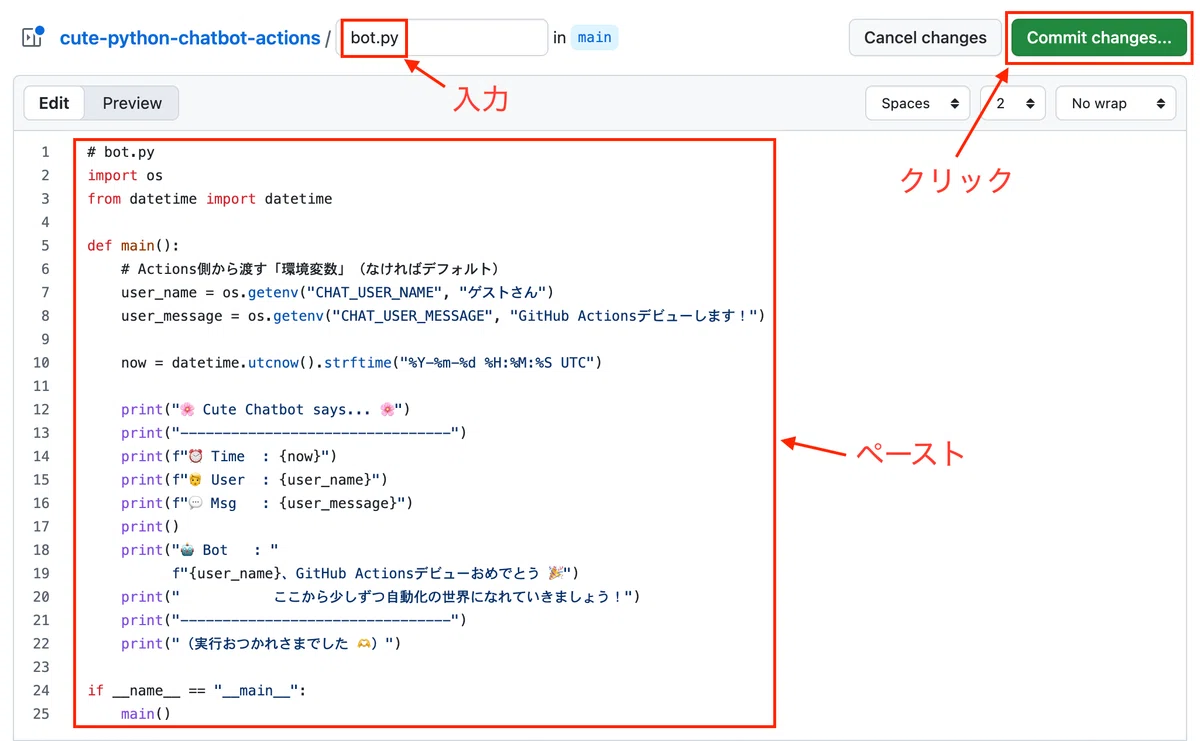Screen dimensions: 1200x741
Task: Click the repository icon beside cute-python-chatbot-actions
Action: (x=33, y=38)
